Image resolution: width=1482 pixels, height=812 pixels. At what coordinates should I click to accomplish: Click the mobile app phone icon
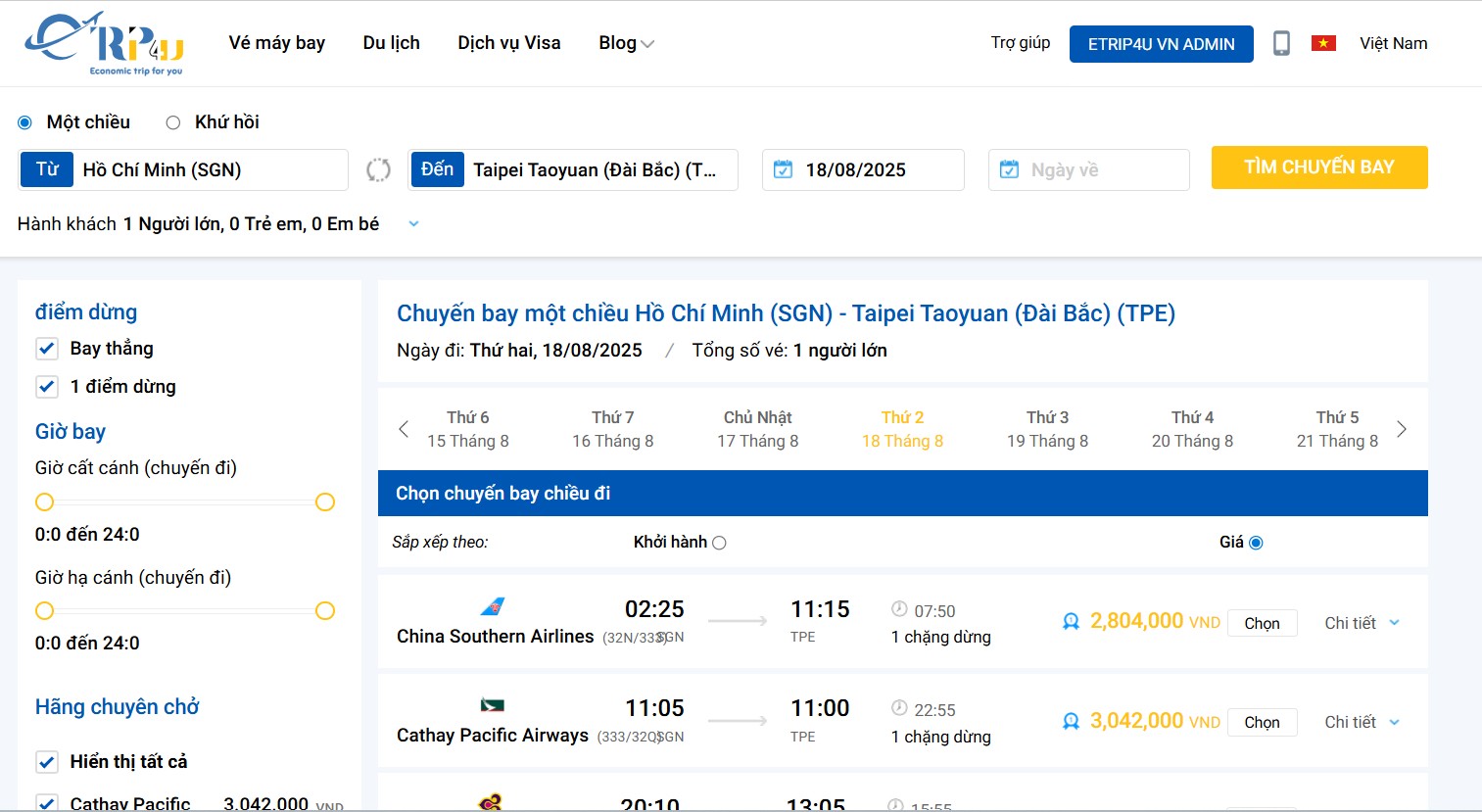1281,43
